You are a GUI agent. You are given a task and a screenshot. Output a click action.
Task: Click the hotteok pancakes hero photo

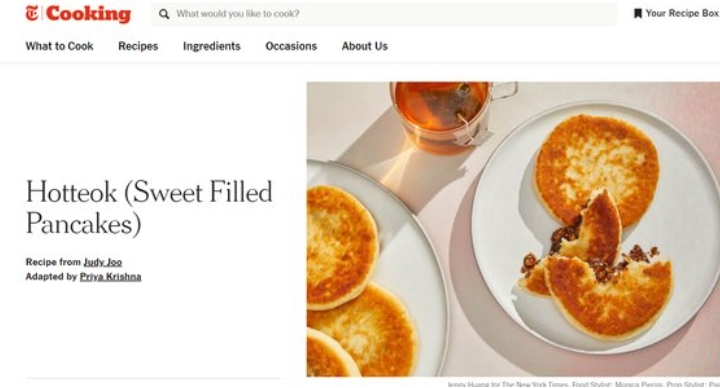click(x=513, y=229)
